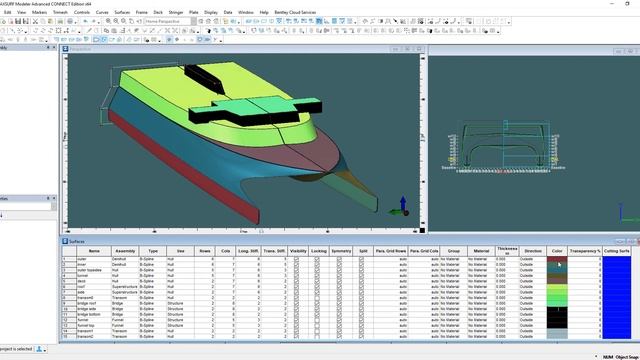Open the Controls menu
640x360 pixels.
82,12
